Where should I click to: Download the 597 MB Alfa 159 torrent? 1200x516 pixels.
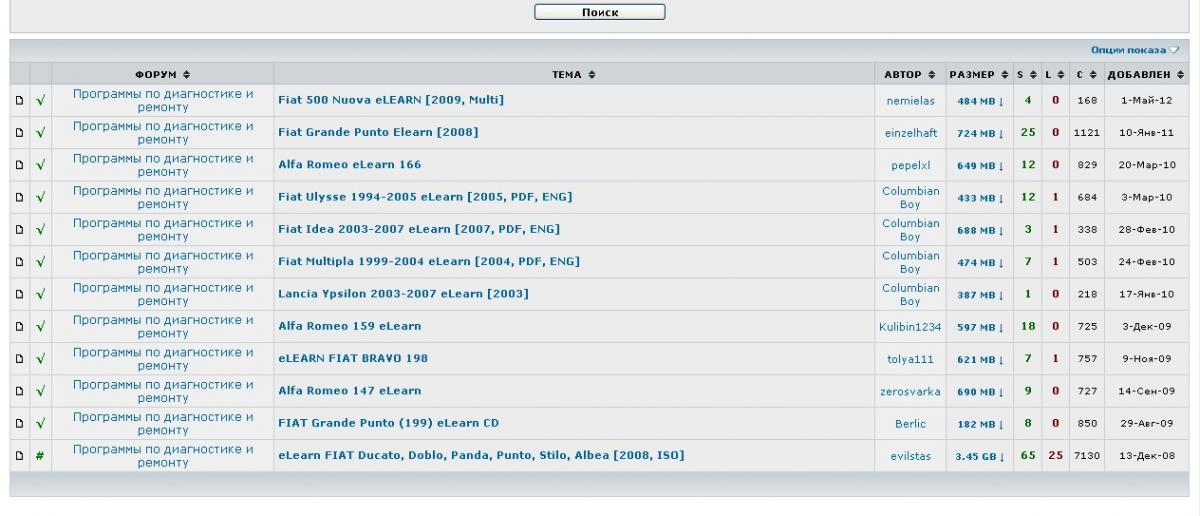[x=979, y=327]
